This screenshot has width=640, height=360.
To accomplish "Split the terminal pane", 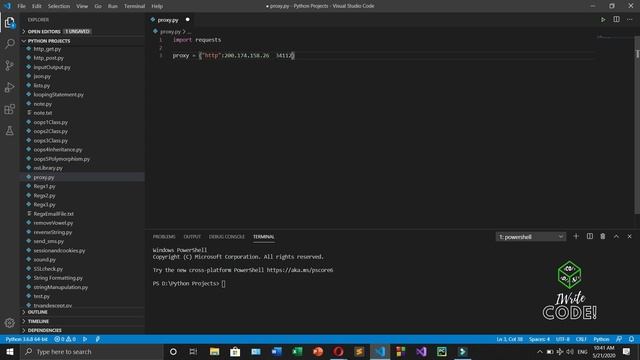I will [x=590, y=236].
